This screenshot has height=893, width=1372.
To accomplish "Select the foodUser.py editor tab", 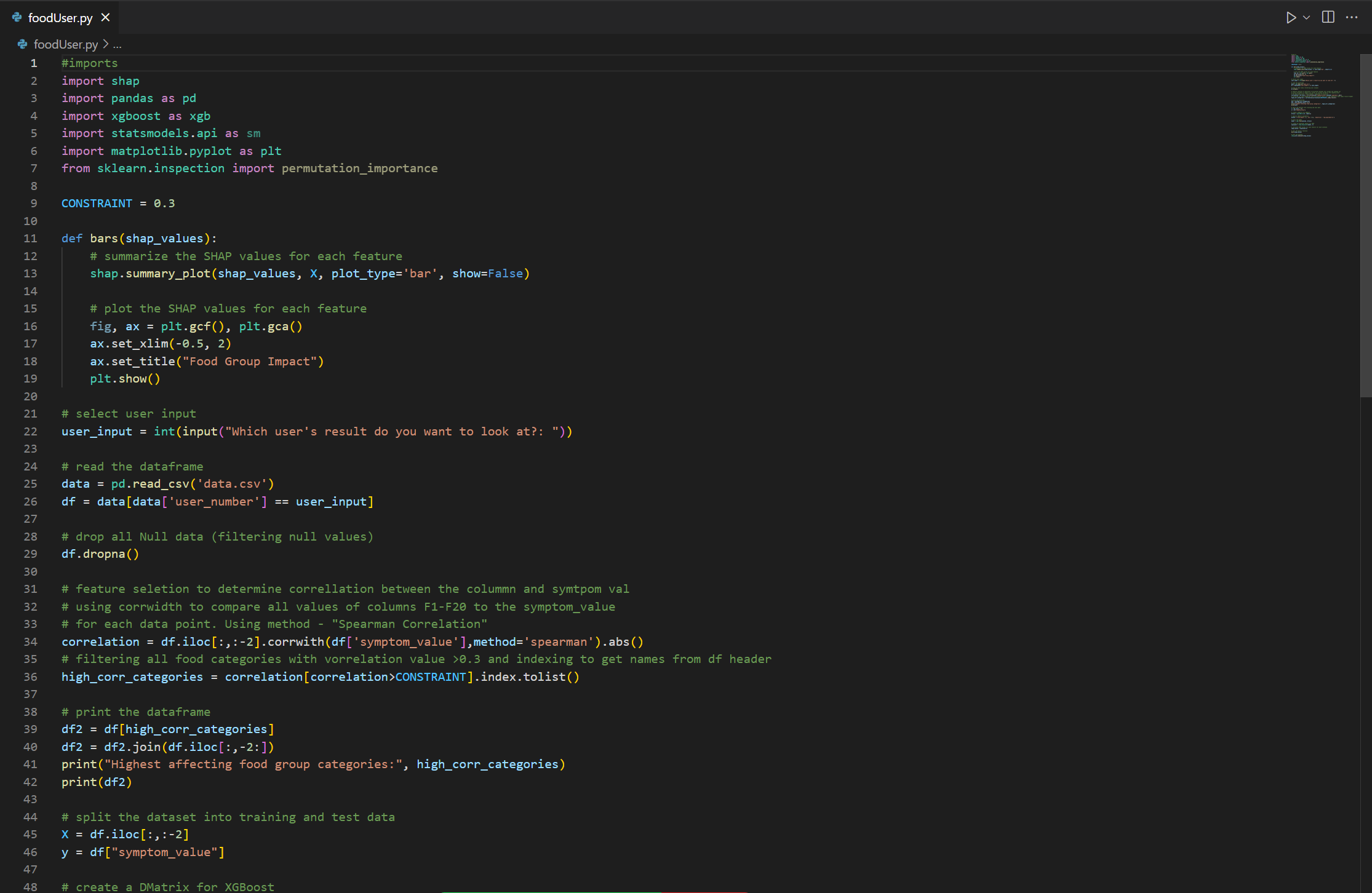I will pyautogui.click(x=60, y=18).
